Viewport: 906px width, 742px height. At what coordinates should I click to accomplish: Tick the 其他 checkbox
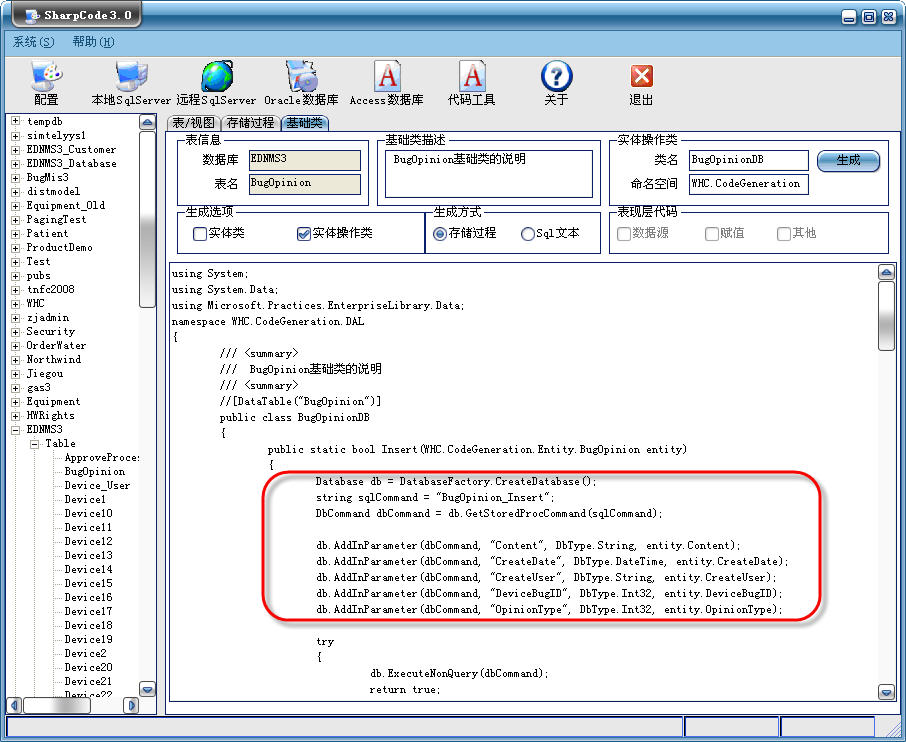[x=784, y=233]
